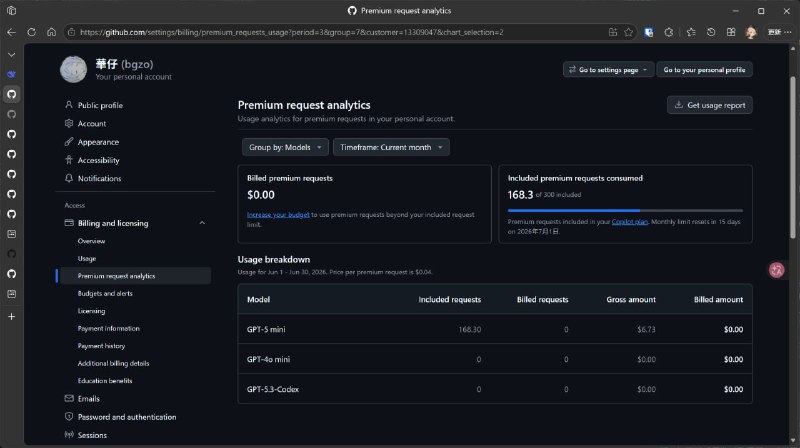800x448 pixels.
Task: Open Education benefits
Action: pyautogui.click(x=105, y=381)
